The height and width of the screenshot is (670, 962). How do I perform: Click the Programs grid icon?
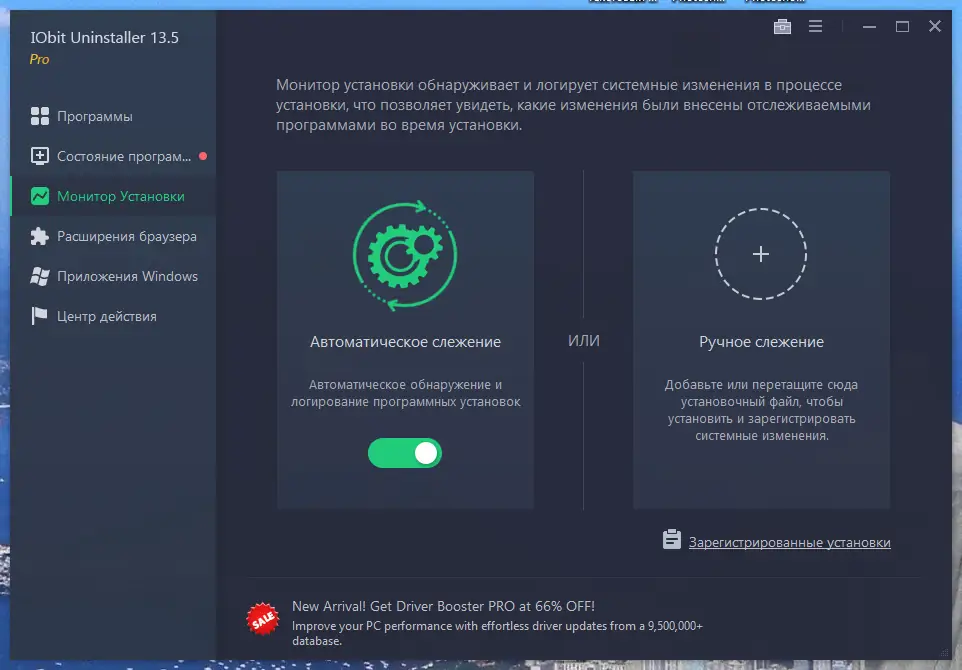pos(40,116)
